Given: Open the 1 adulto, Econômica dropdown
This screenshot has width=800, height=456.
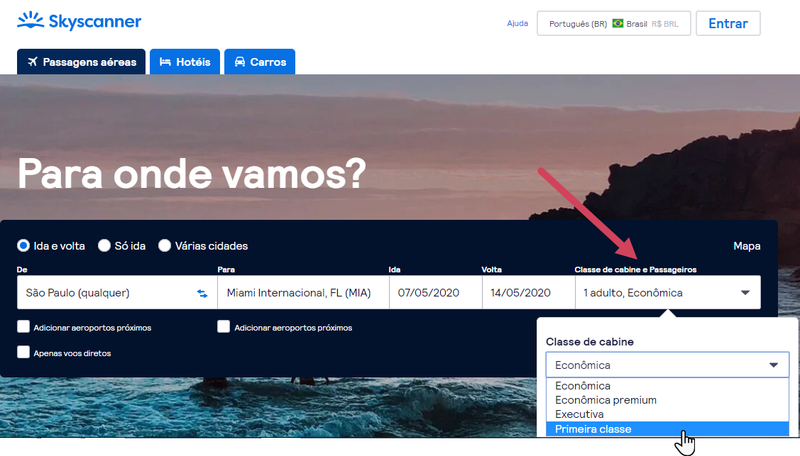Looking at the screenshot, I should 668,293.
